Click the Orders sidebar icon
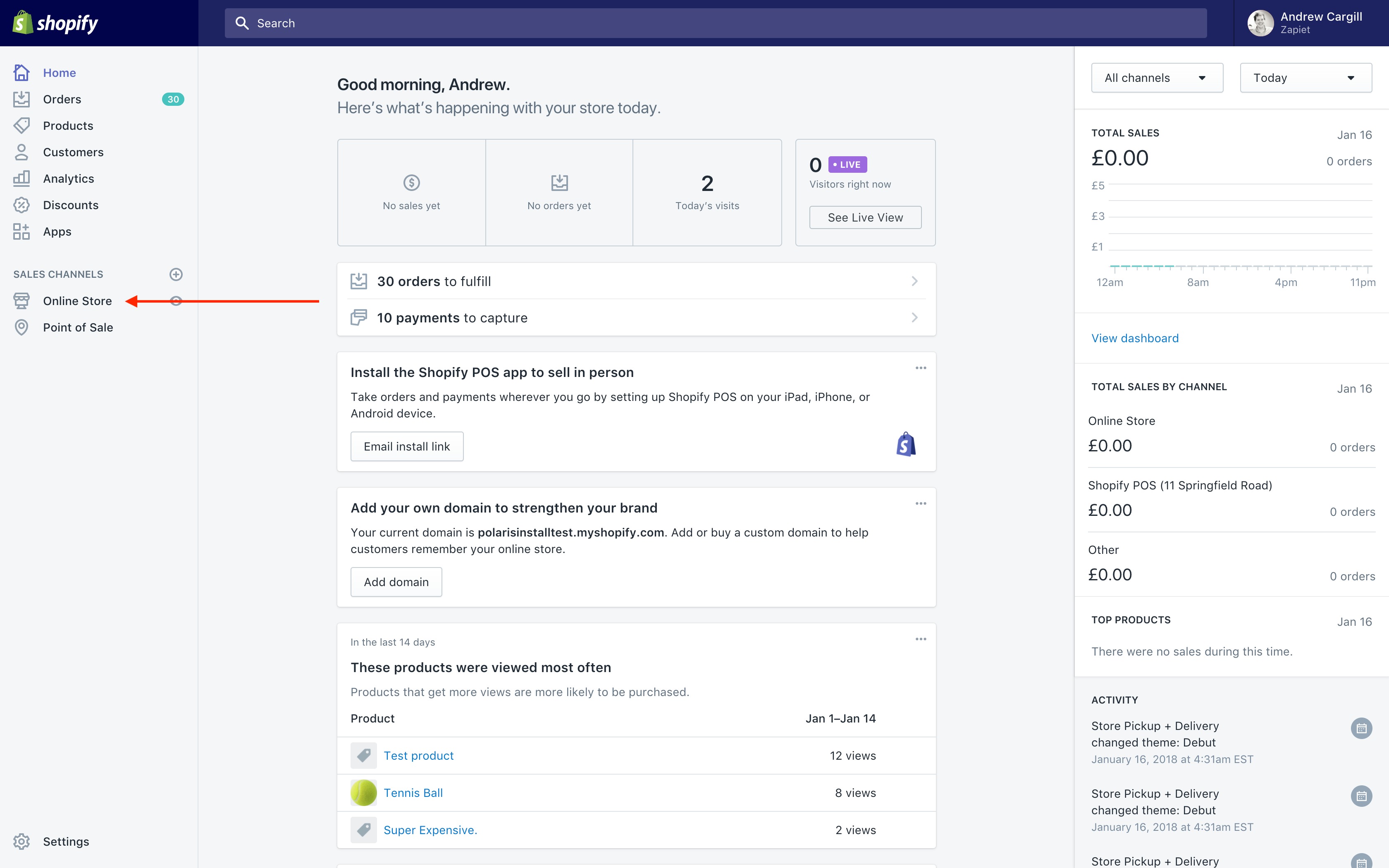Image resolution: width=1389 pixels, height=868 pixels. point(21,99)
